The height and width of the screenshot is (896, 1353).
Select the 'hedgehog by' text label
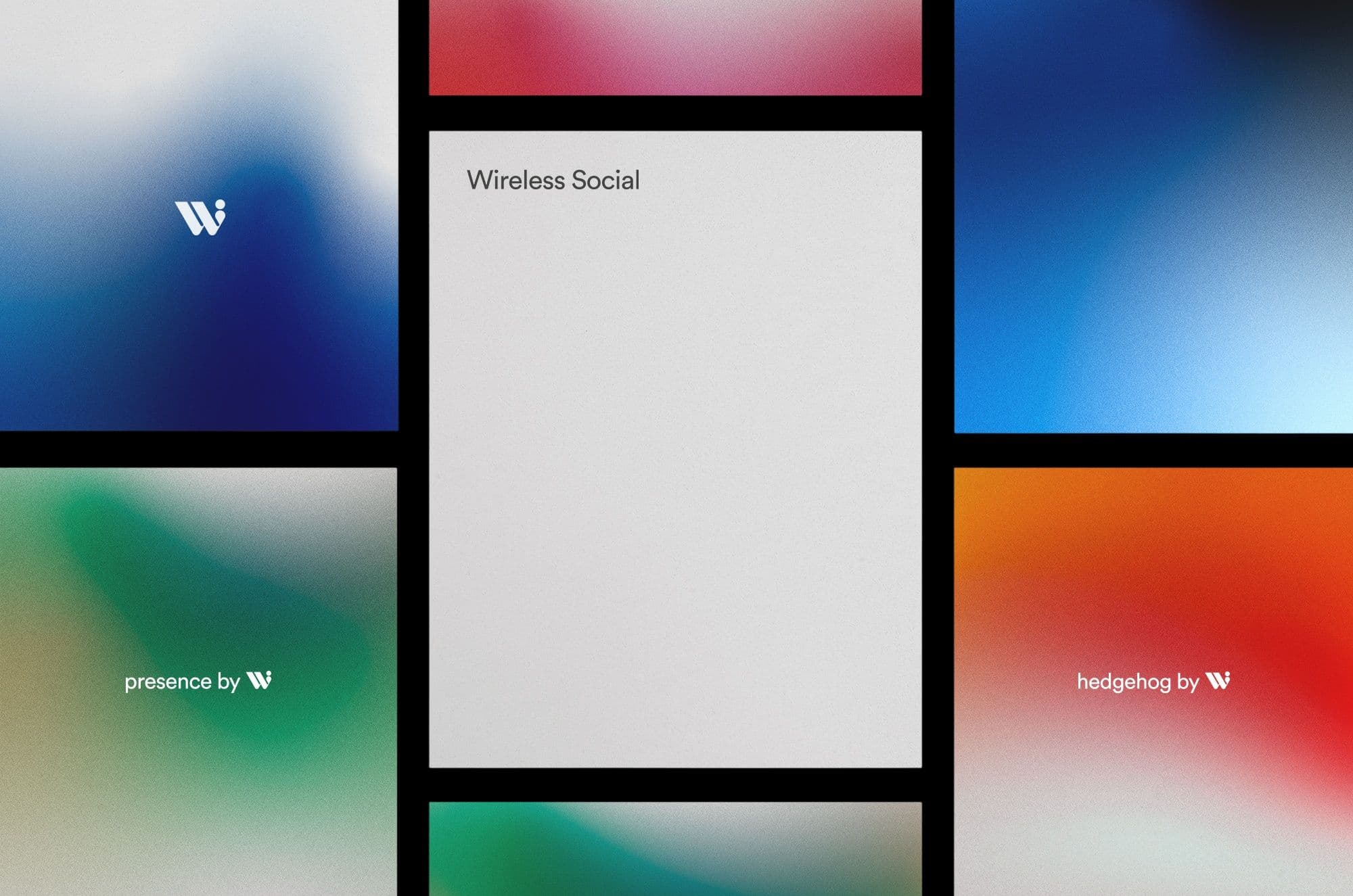coord(1137,682)
